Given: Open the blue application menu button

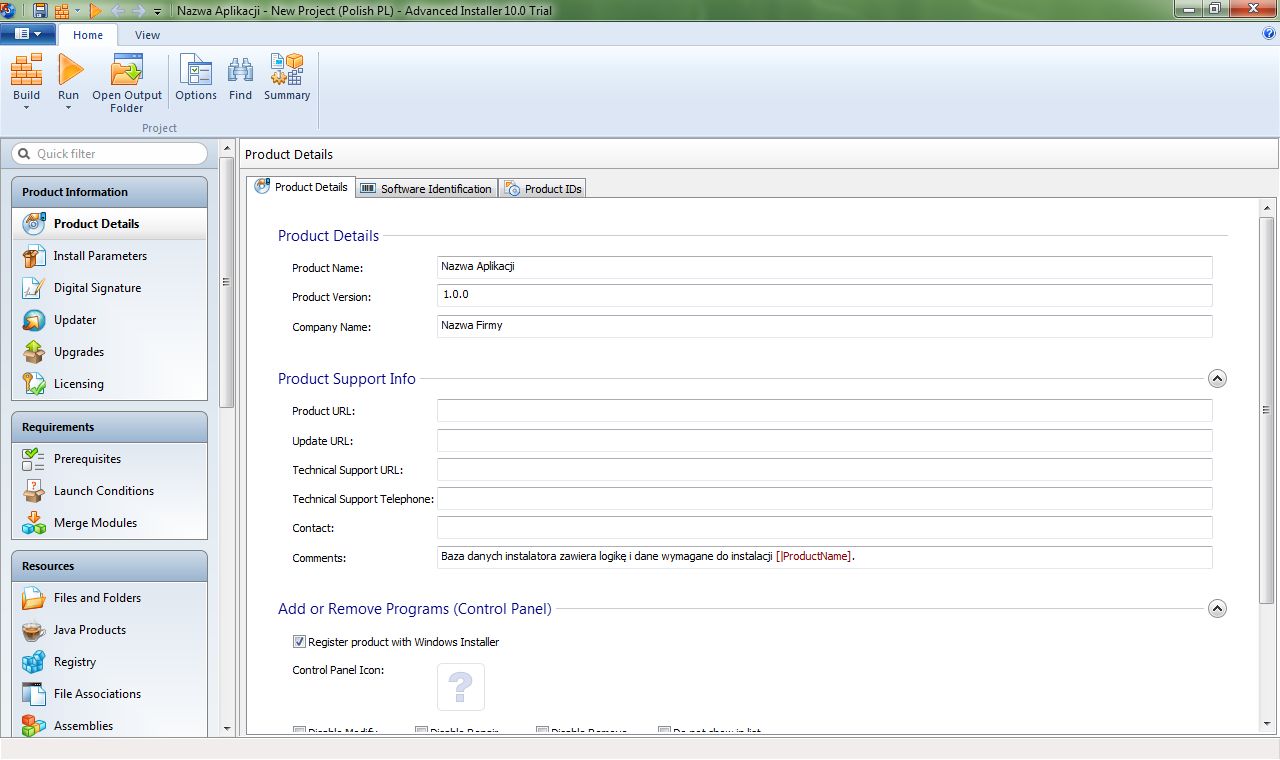Looking at the screenshot, I should 27,34.
